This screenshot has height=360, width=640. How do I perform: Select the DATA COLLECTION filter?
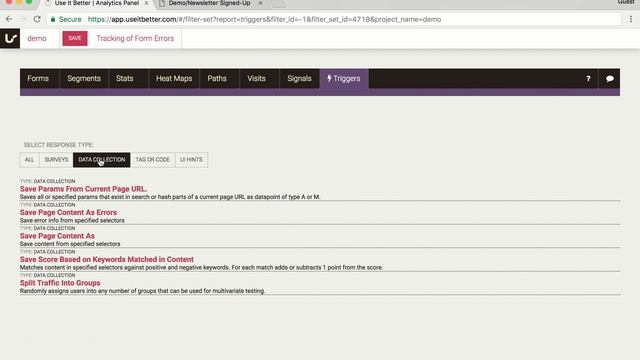[x=102, y=160]
